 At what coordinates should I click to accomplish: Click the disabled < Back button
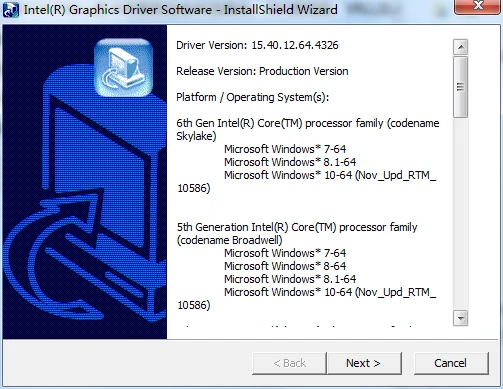pyautogui.click(x=289, y=363)
